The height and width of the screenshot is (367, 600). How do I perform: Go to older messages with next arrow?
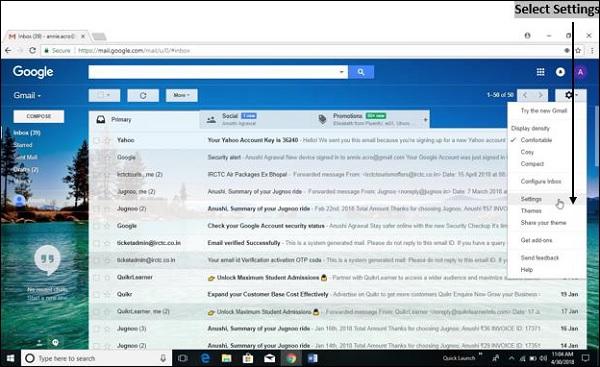click(540, 95)
